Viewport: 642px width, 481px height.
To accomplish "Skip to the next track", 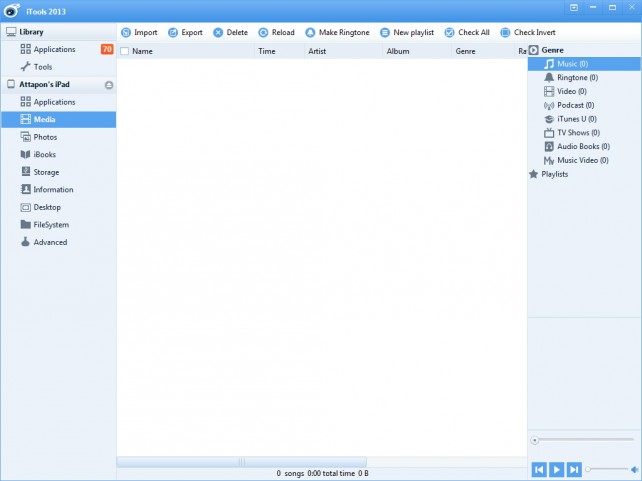I will coord(575,469).
